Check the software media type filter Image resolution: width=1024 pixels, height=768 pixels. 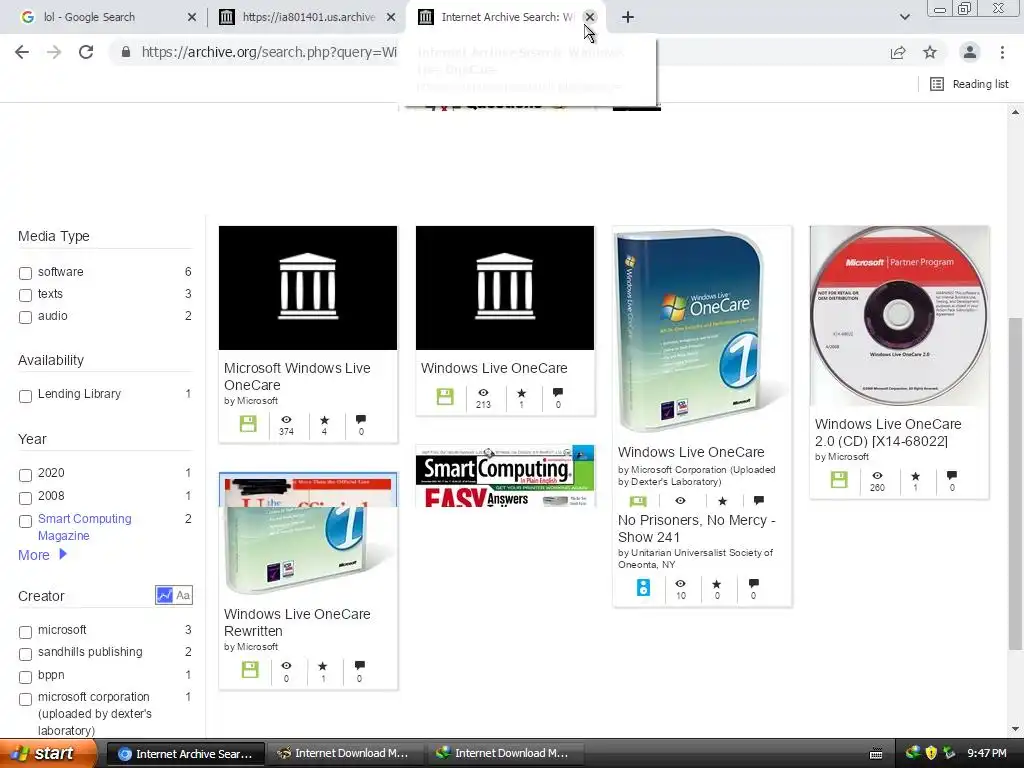pyautogui.click(x=25, y=273)
